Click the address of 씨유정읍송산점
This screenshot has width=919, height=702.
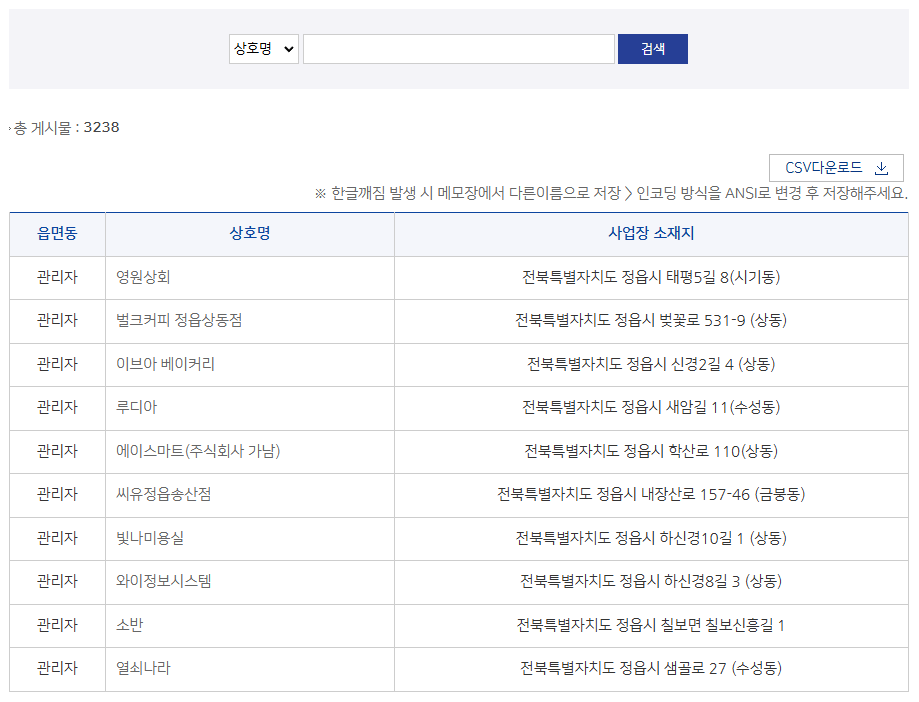click(x=650, y=494)
